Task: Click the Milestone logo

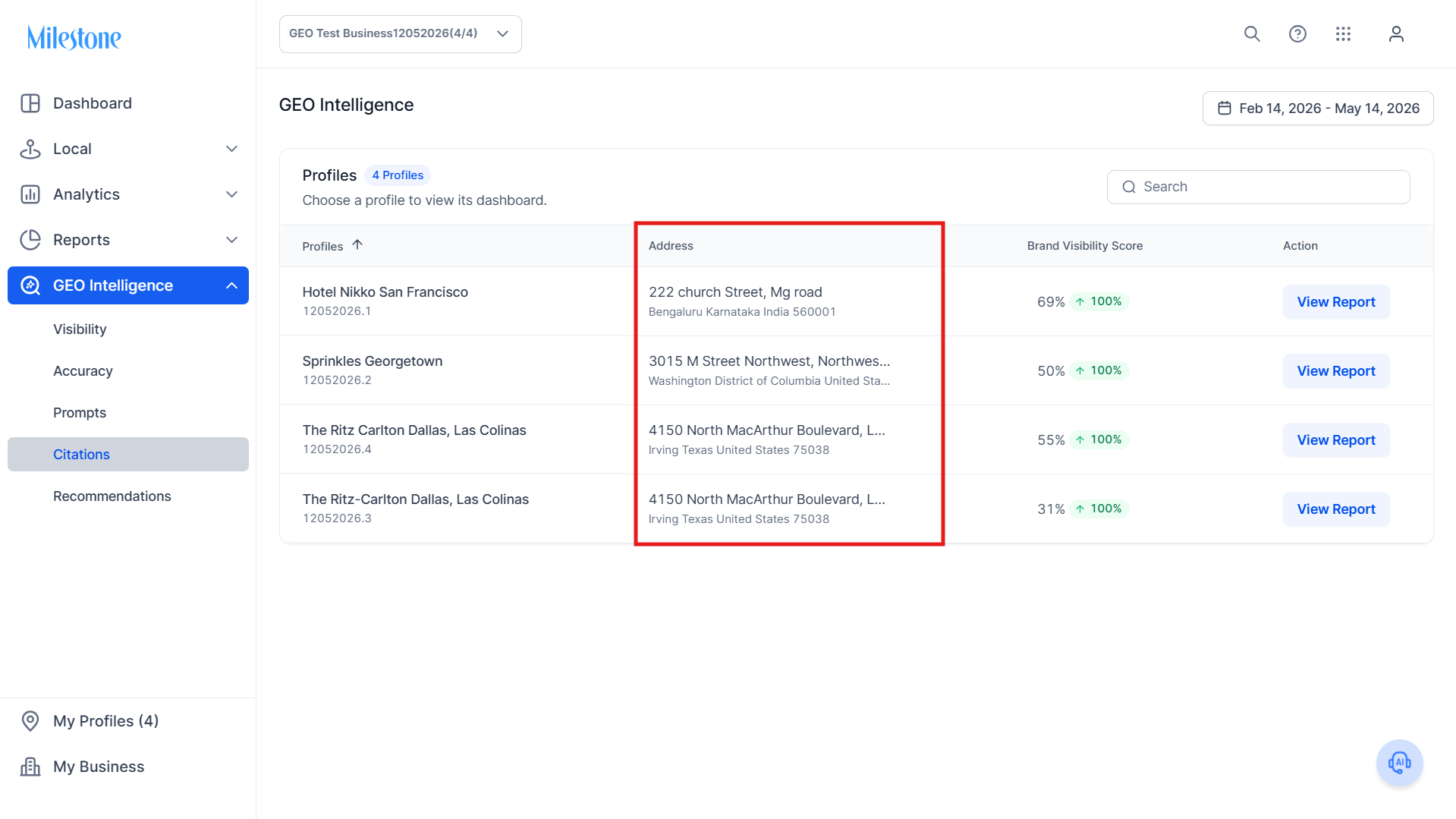Action: [x=74, y=37]
